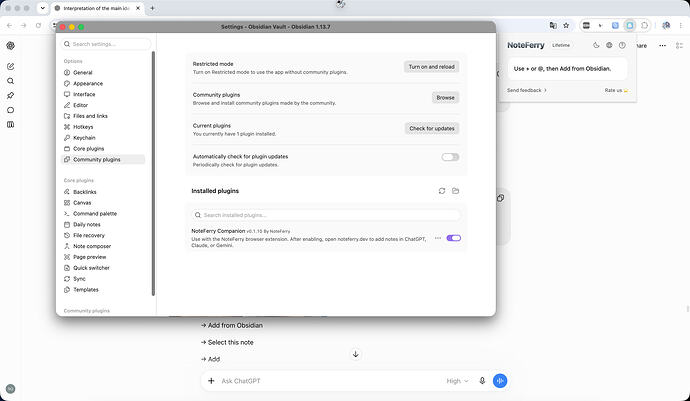The width and height of the screenshot is (690, 401).
Task: Open NoteFerry Companion more options ellipsis
Action: pos(438,238)
